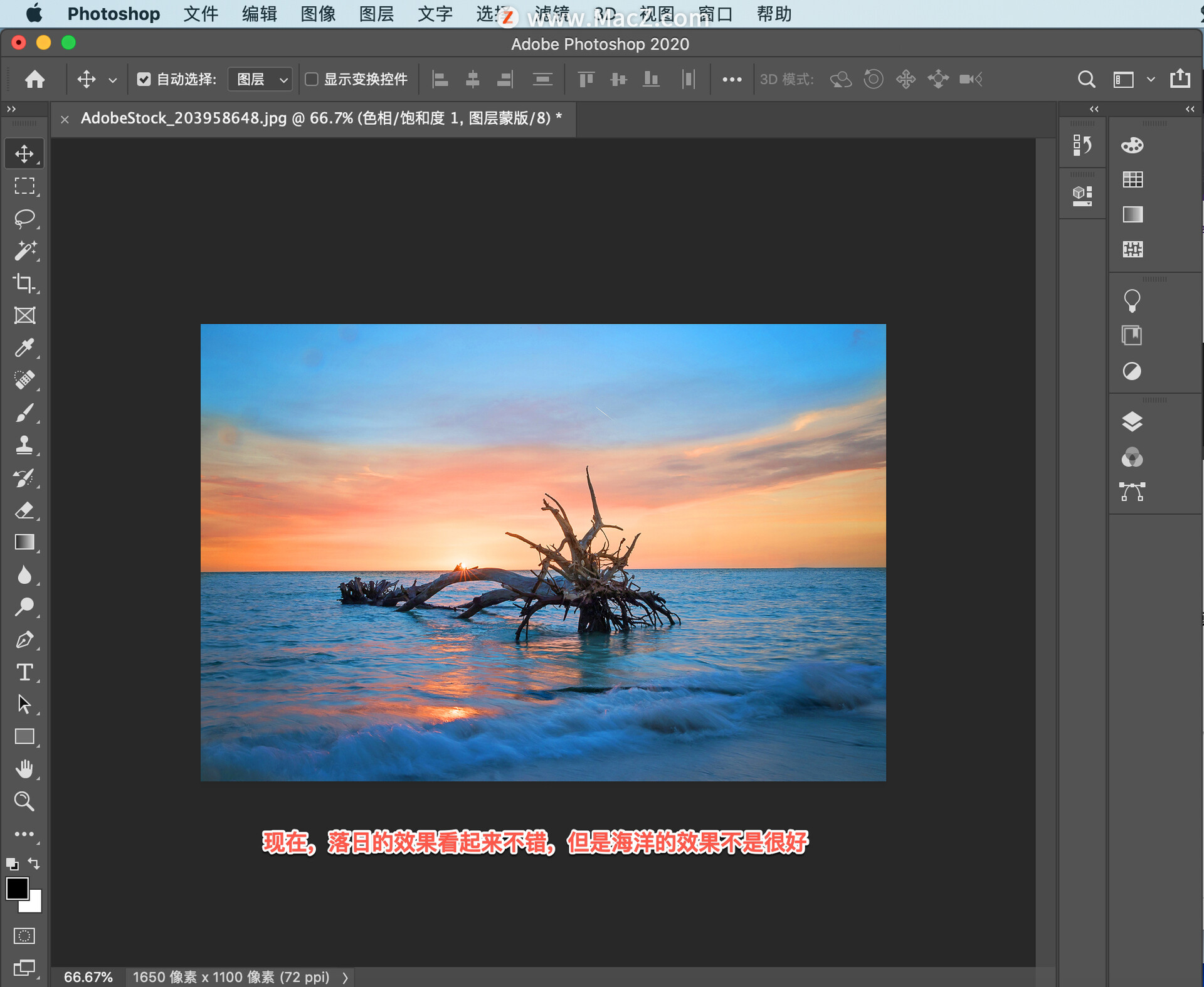The width and height of the screenshot is (1204, 987).
Task: Swap foreground and background colors
Action: click(x=34, y=864)
